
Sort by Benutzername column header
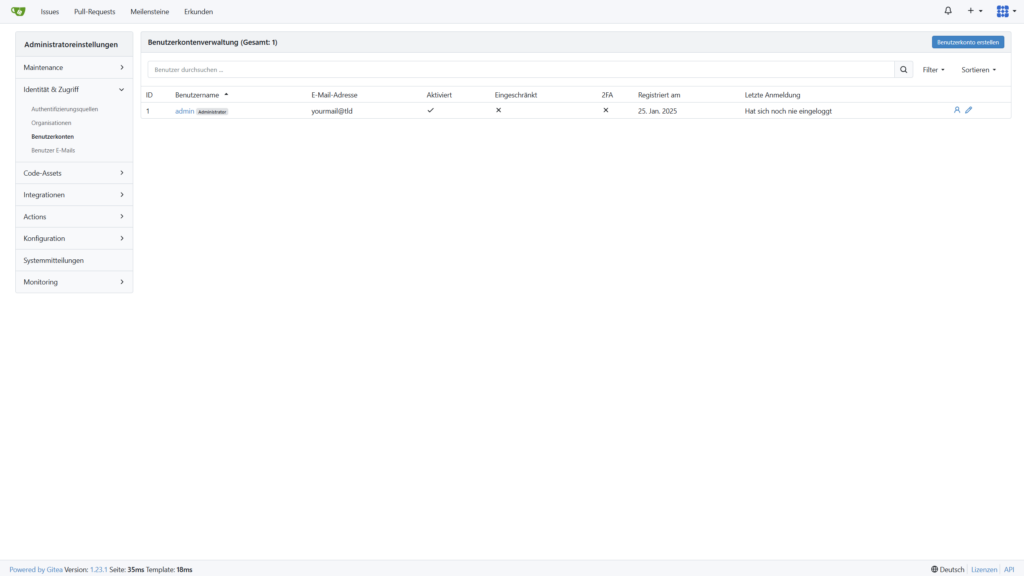tap(198, 95)
